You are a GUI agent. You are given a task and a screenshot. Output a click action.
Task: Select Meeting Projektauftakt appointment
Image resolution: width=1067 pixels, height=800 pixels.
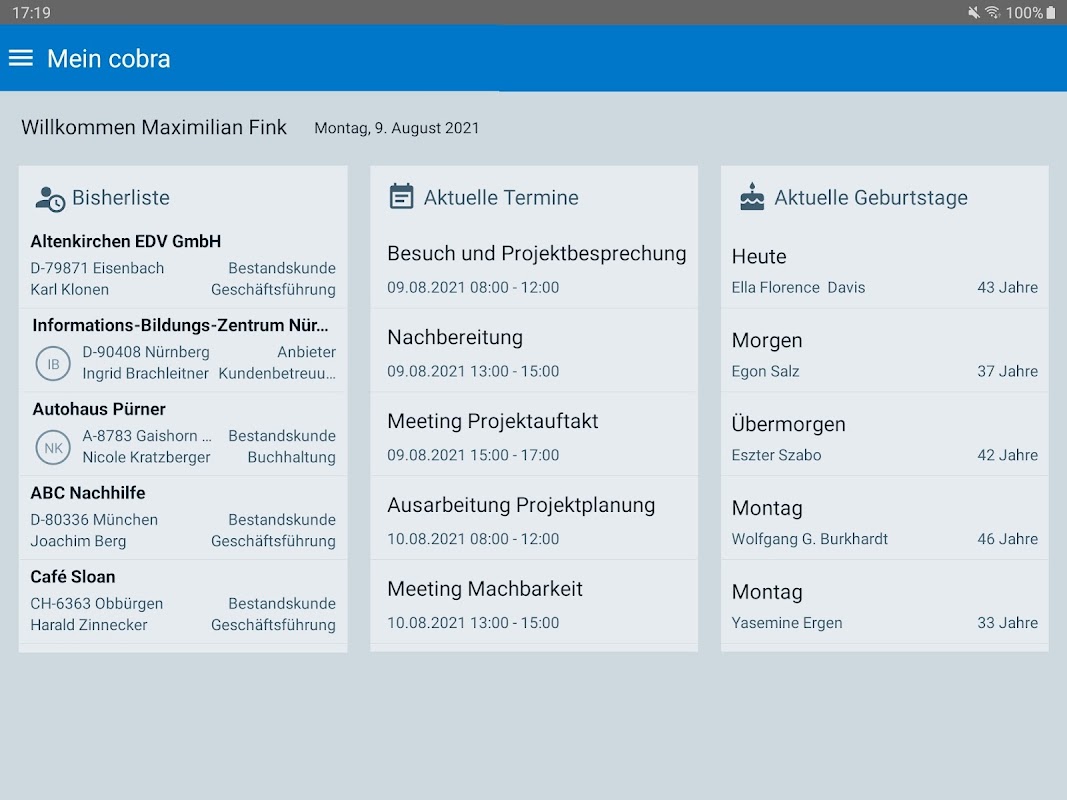point(534,436)
